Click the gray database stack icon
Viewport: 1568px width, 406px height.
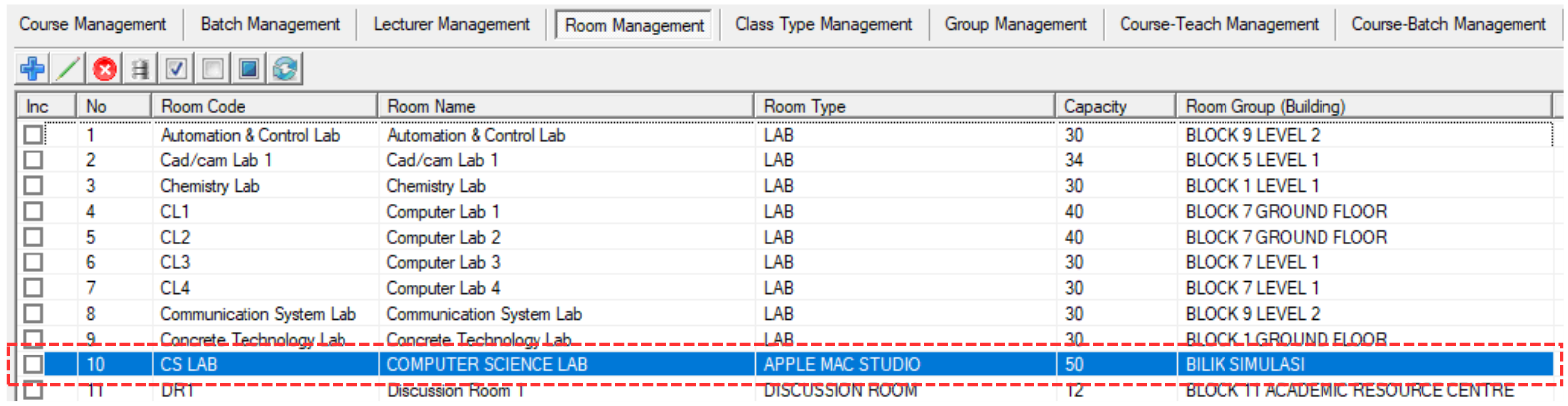click(141, 69)
